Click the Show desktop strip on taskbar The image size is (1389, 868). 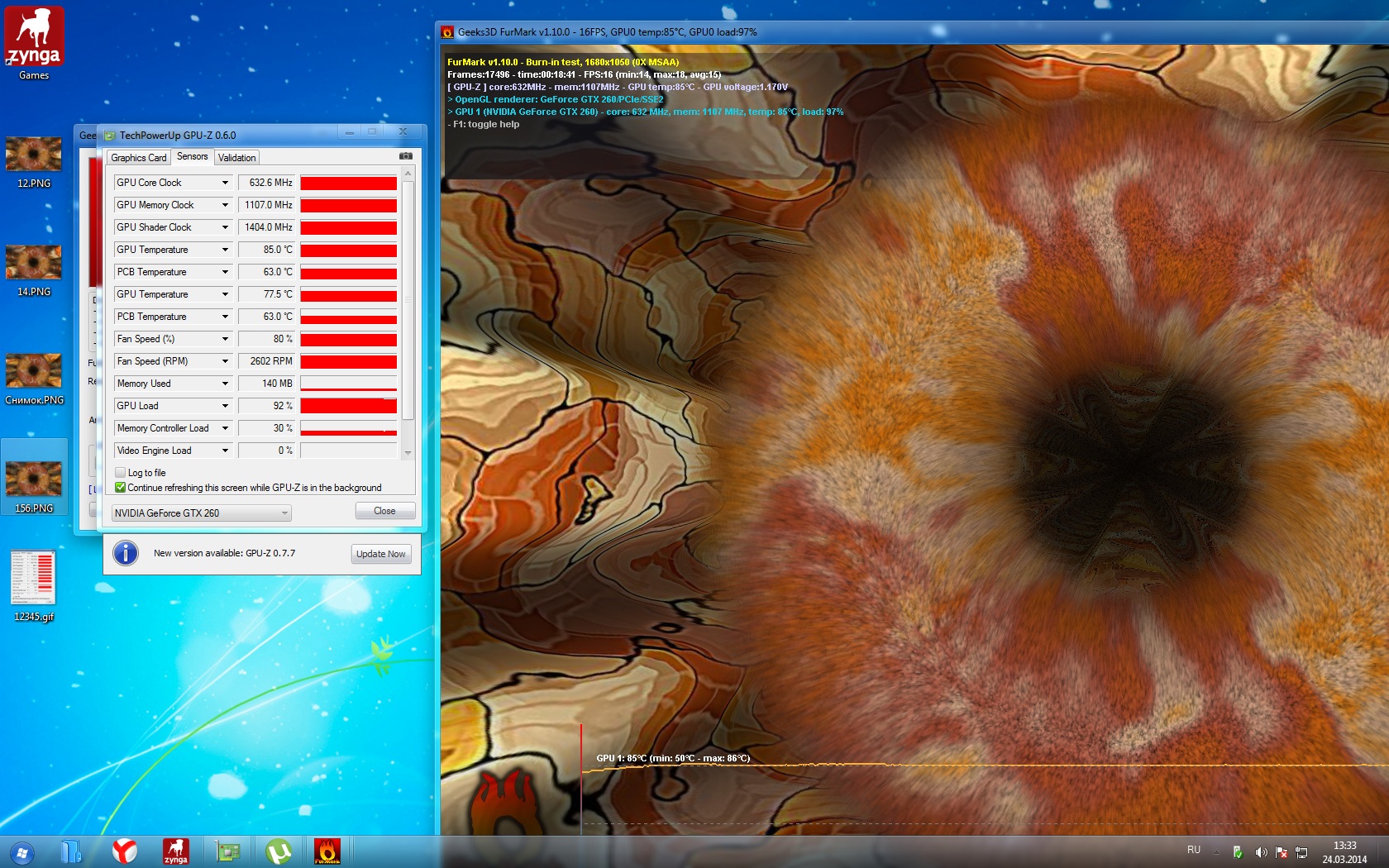pyautogui.click(x=1384, y=852)
